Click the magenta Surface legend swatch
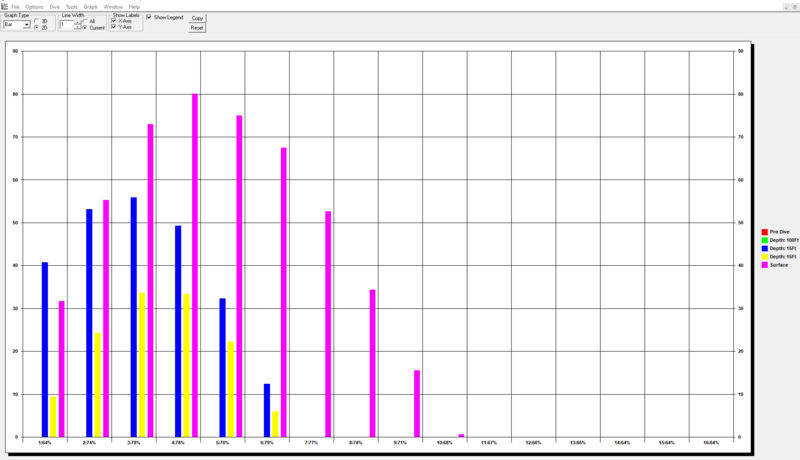The height and width of the screenshot is (460, 800). point(764,265)
